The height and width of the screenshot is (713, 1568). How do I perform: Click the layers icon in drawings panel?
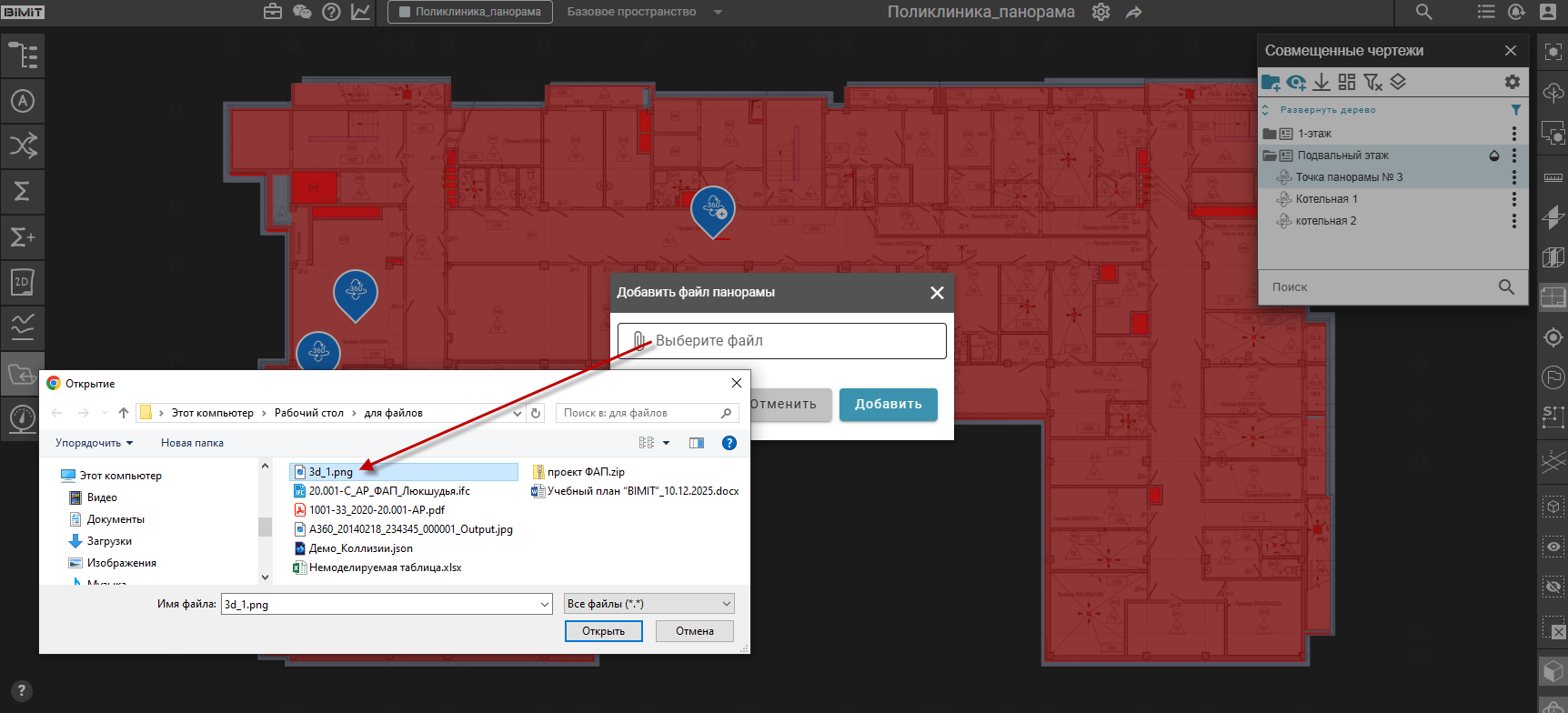(1398, 83)
